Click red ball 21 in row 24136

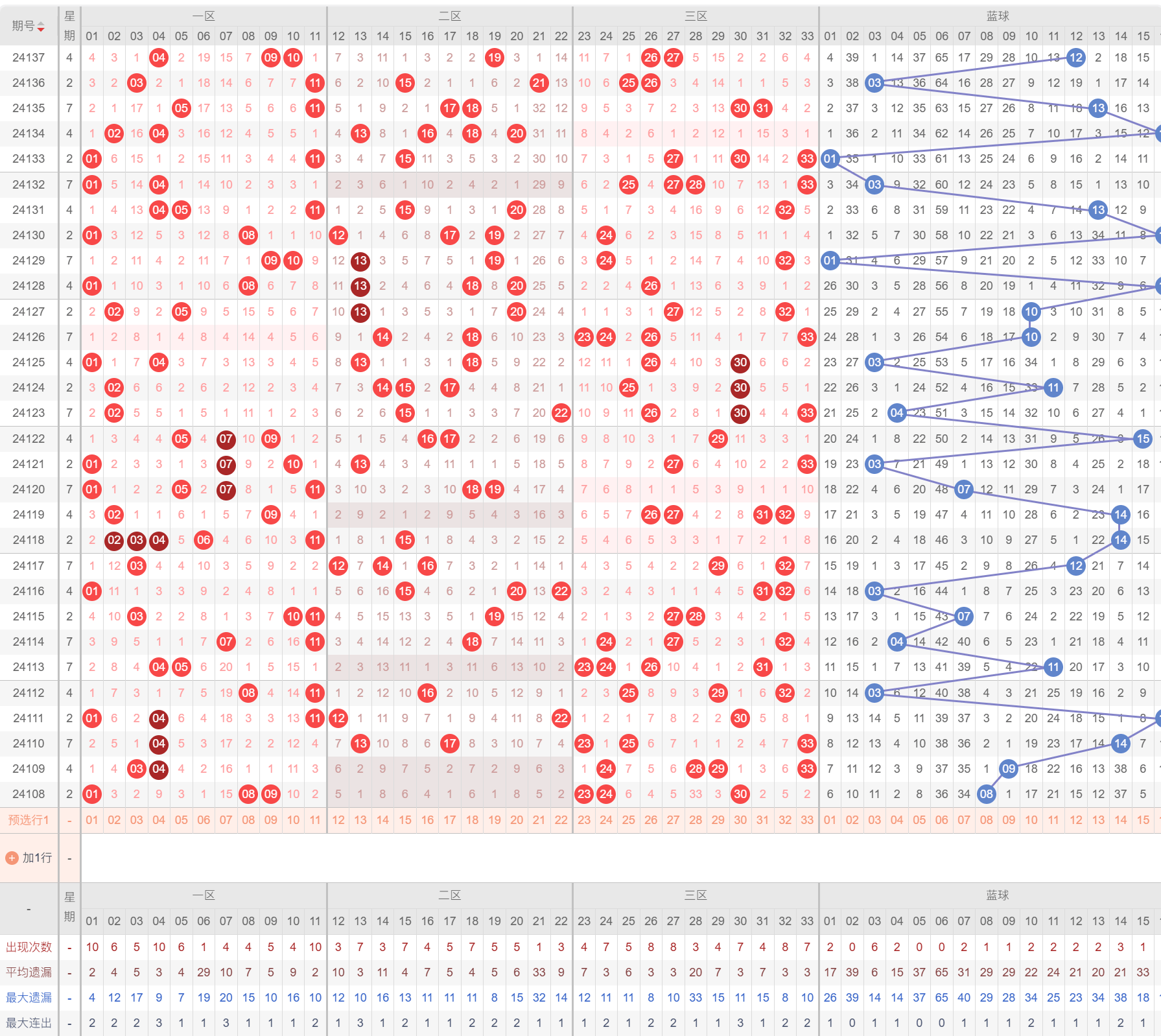point(539,83)
